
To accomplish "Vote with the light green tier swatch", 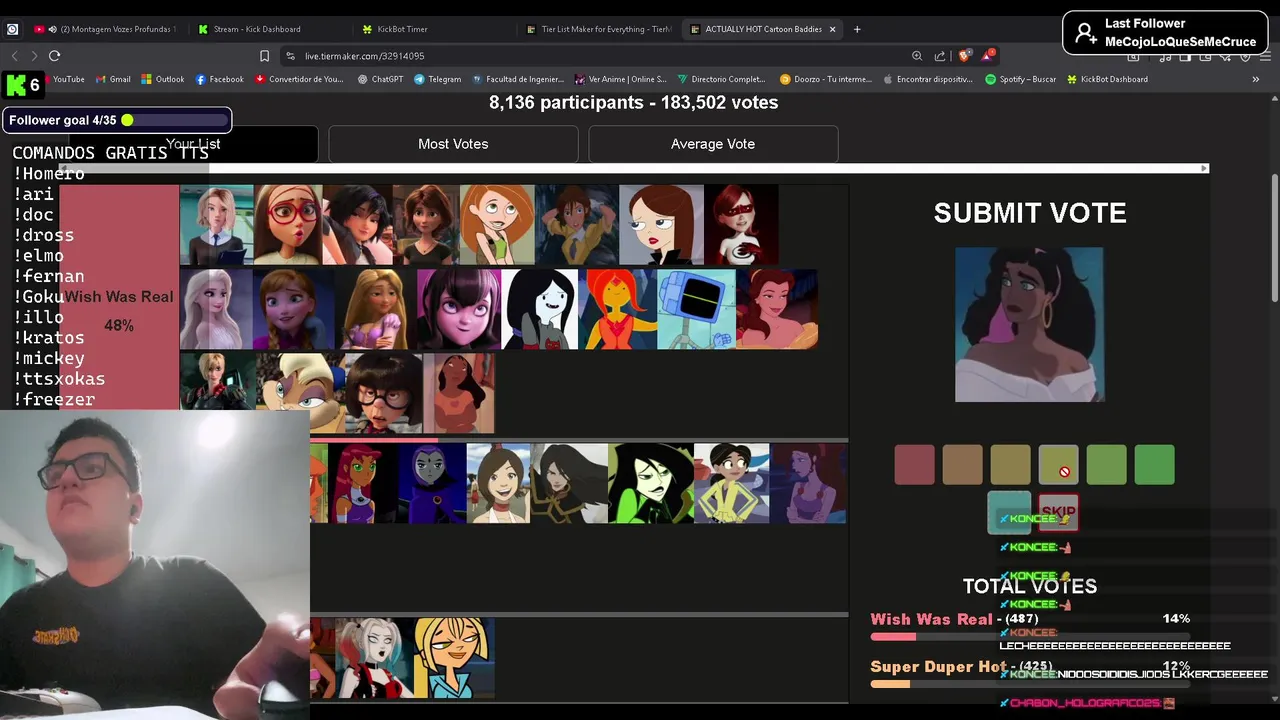I will (x=1106, y=465).
